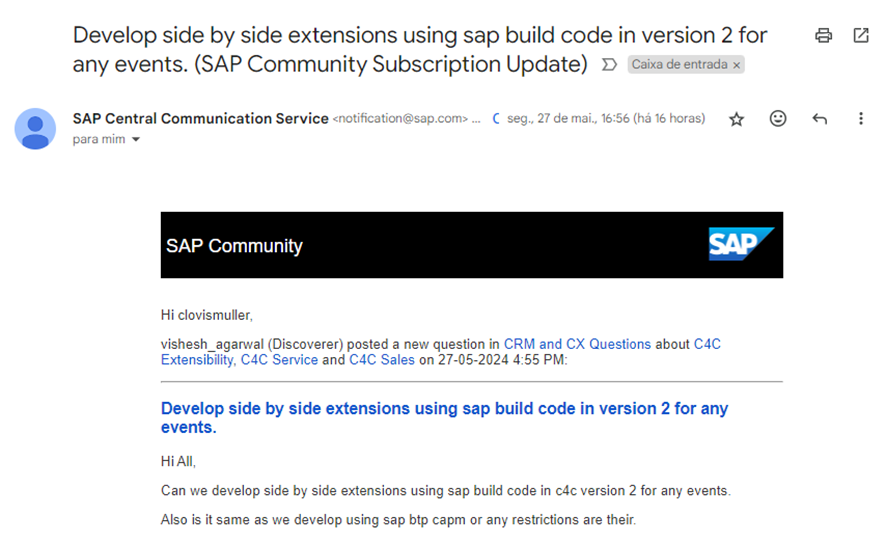Open the email in a new window
This screenshot has width=886, height=543.
tap(861, 36)
